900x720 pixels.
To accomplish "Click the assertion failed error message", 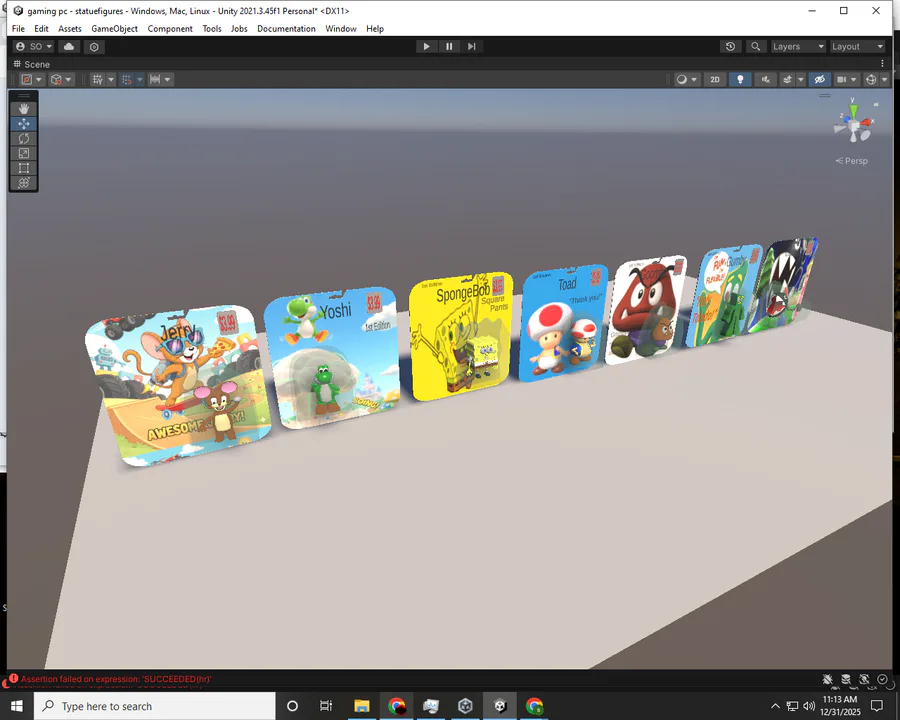I will coord(116,679).
